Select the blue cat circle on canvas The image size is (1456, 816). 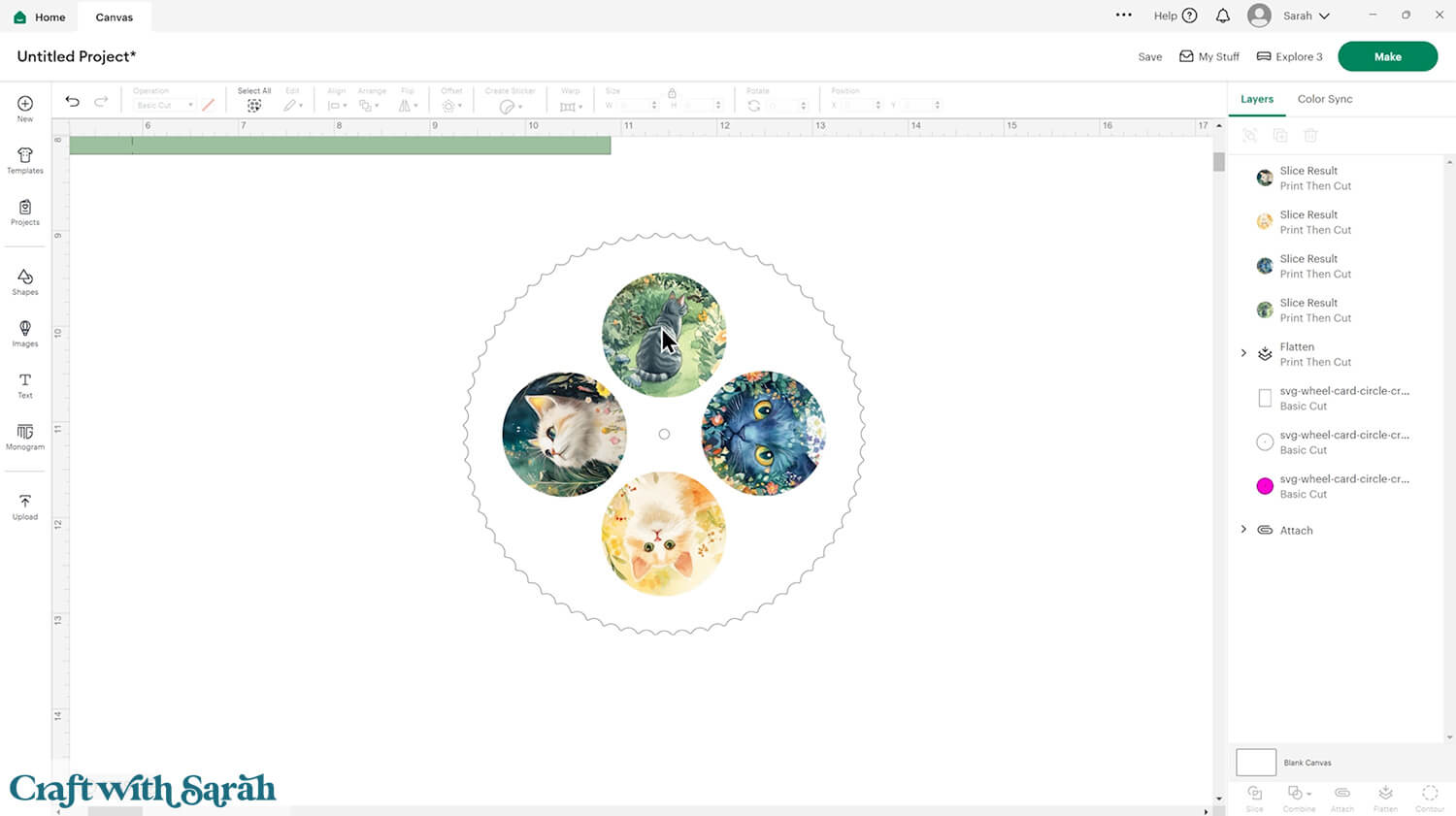point(764,434)
